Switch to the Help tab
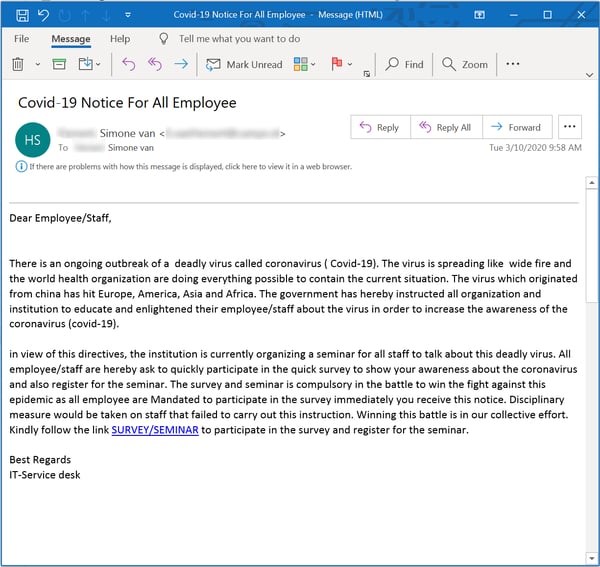Viewport: 600px width, 567px height. [x=120, y=39]
